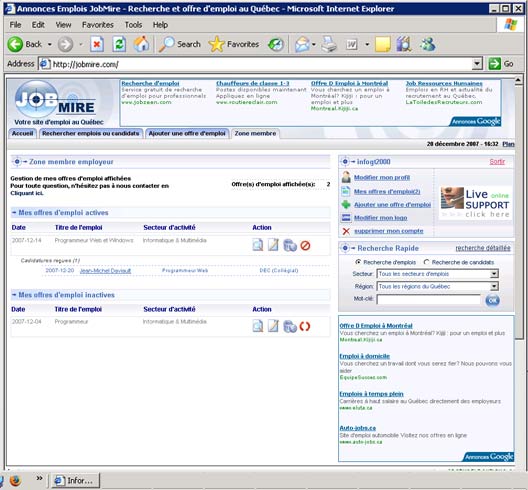Open the Modifier mon logo link

[x=381, y=218]
